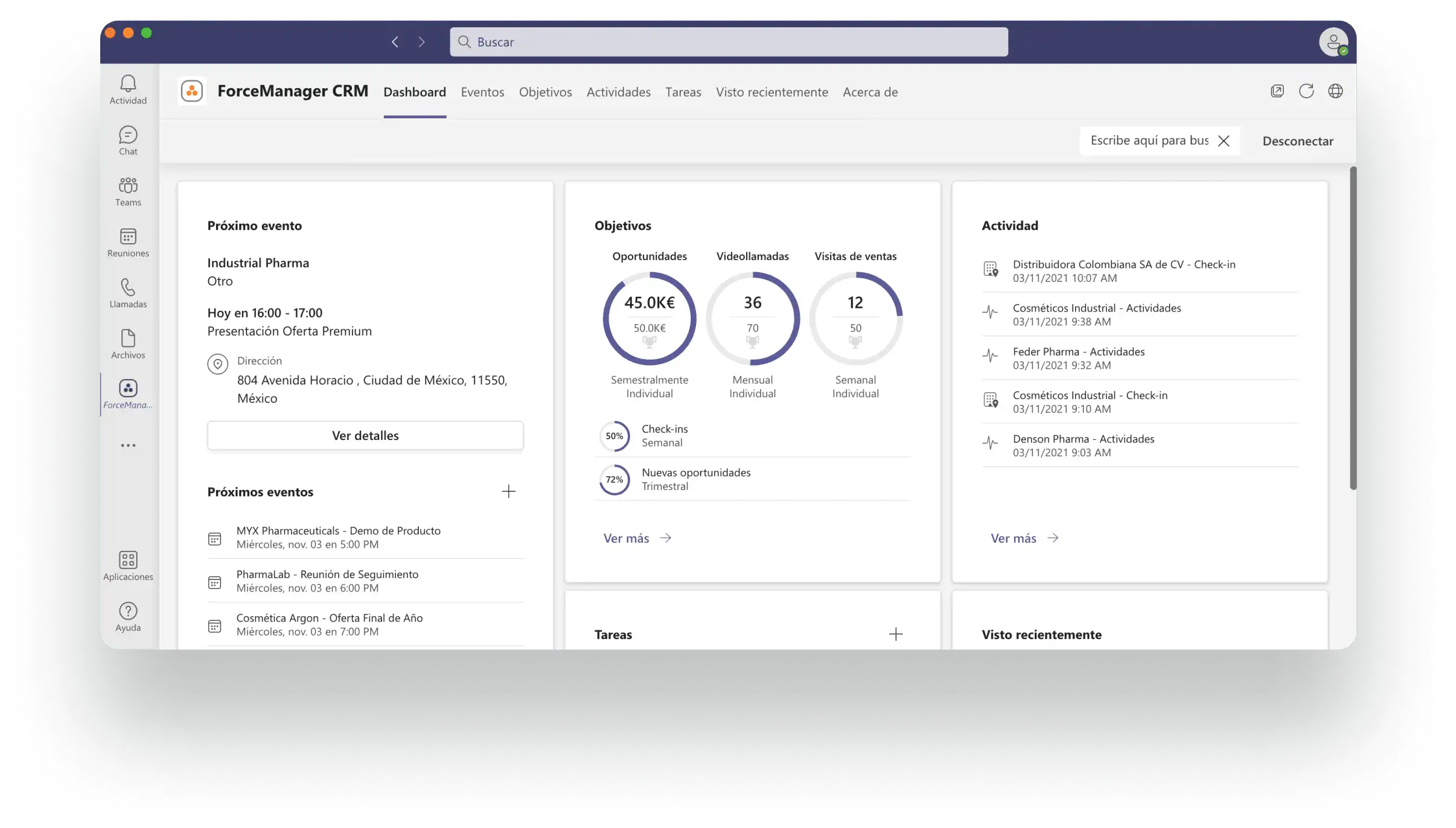Clear the search box with X icon
This screenshot has height=828, width=1456.
1224,141
